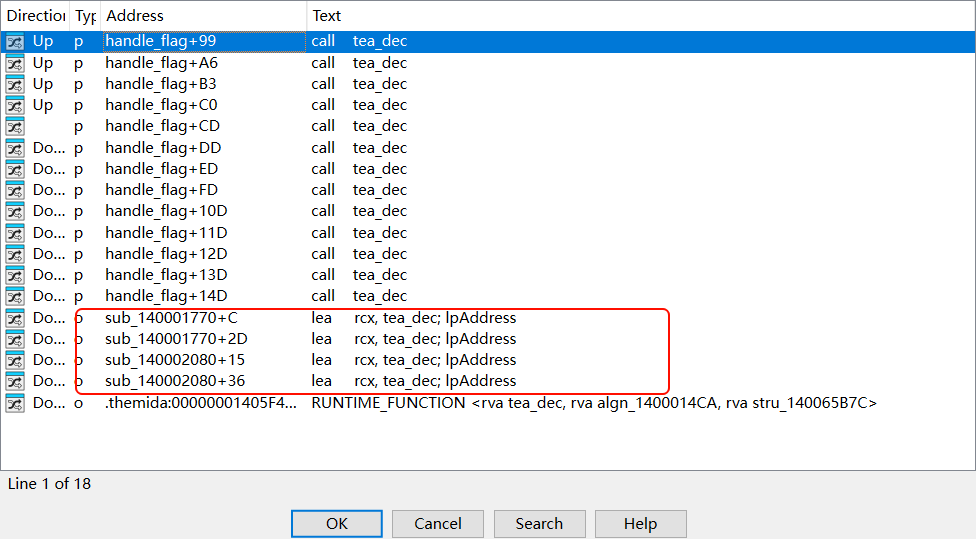
Task: Click the xref icon beside handle_flag+CD
Action: point(15,126)
